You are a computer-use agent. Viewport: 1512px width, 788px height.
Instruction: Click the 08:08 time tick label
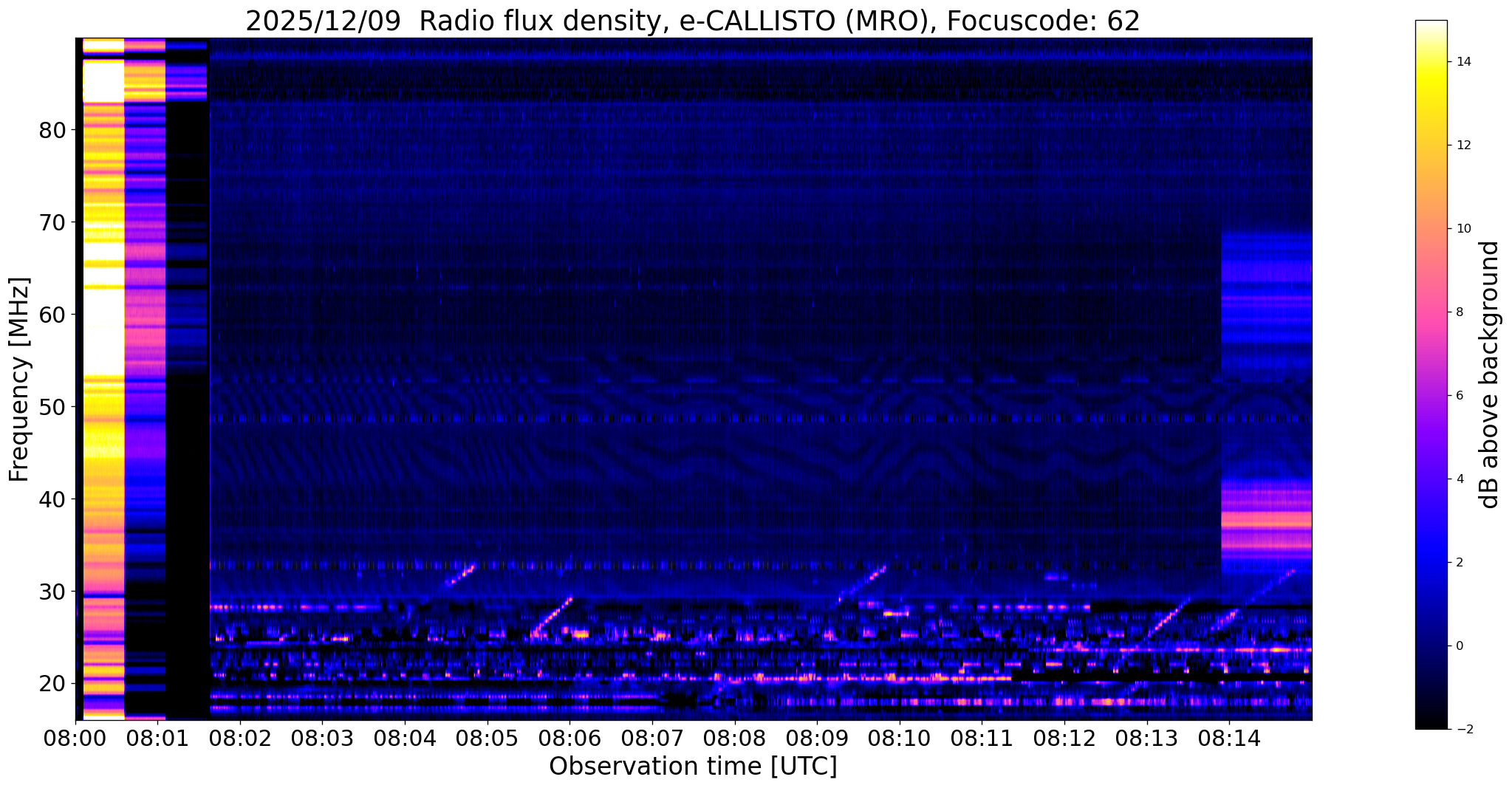(734, 738)
